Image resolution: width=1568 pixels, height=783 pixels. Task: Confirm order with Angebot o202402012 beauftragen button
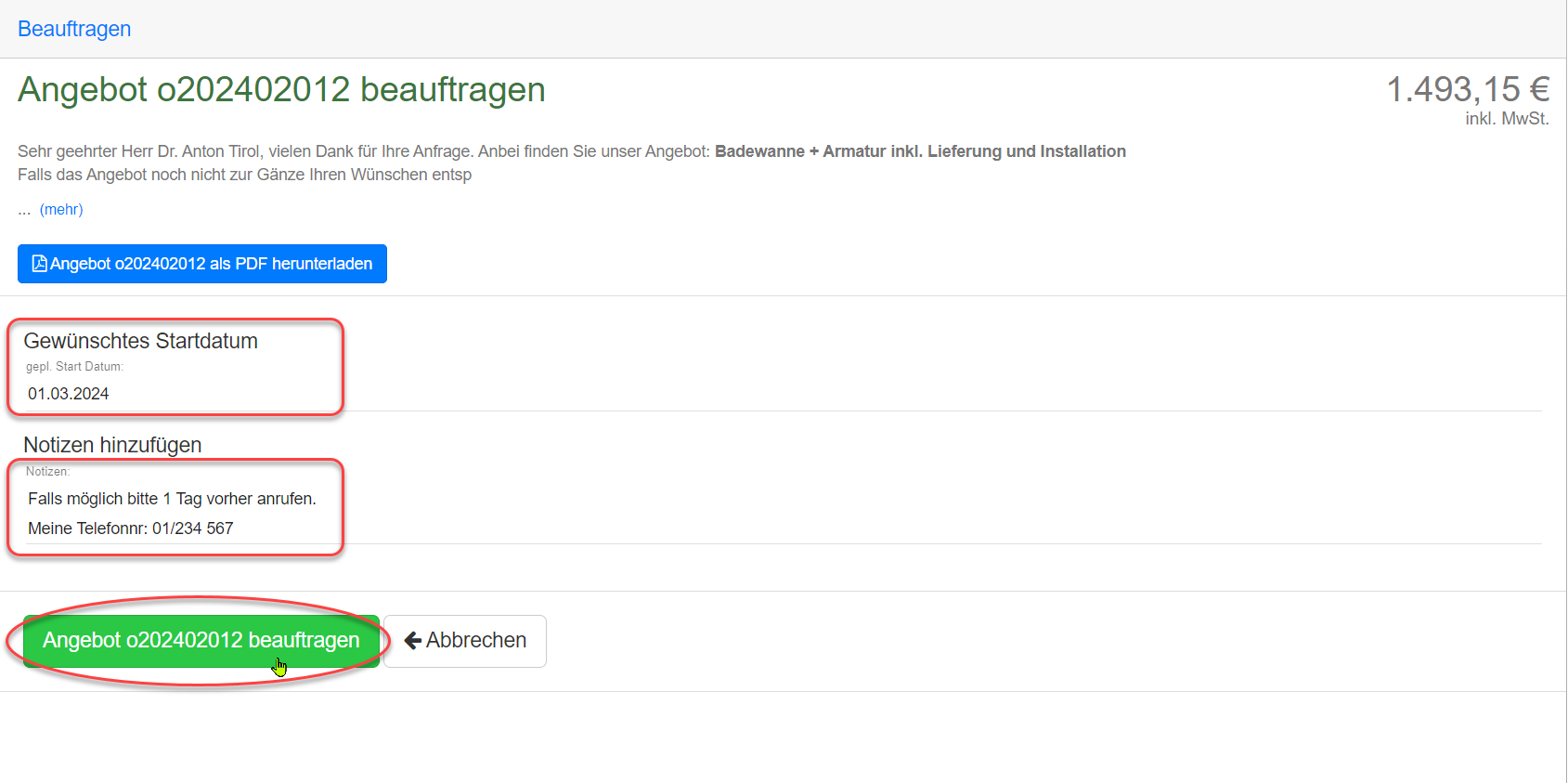click(x=201, y=641)
